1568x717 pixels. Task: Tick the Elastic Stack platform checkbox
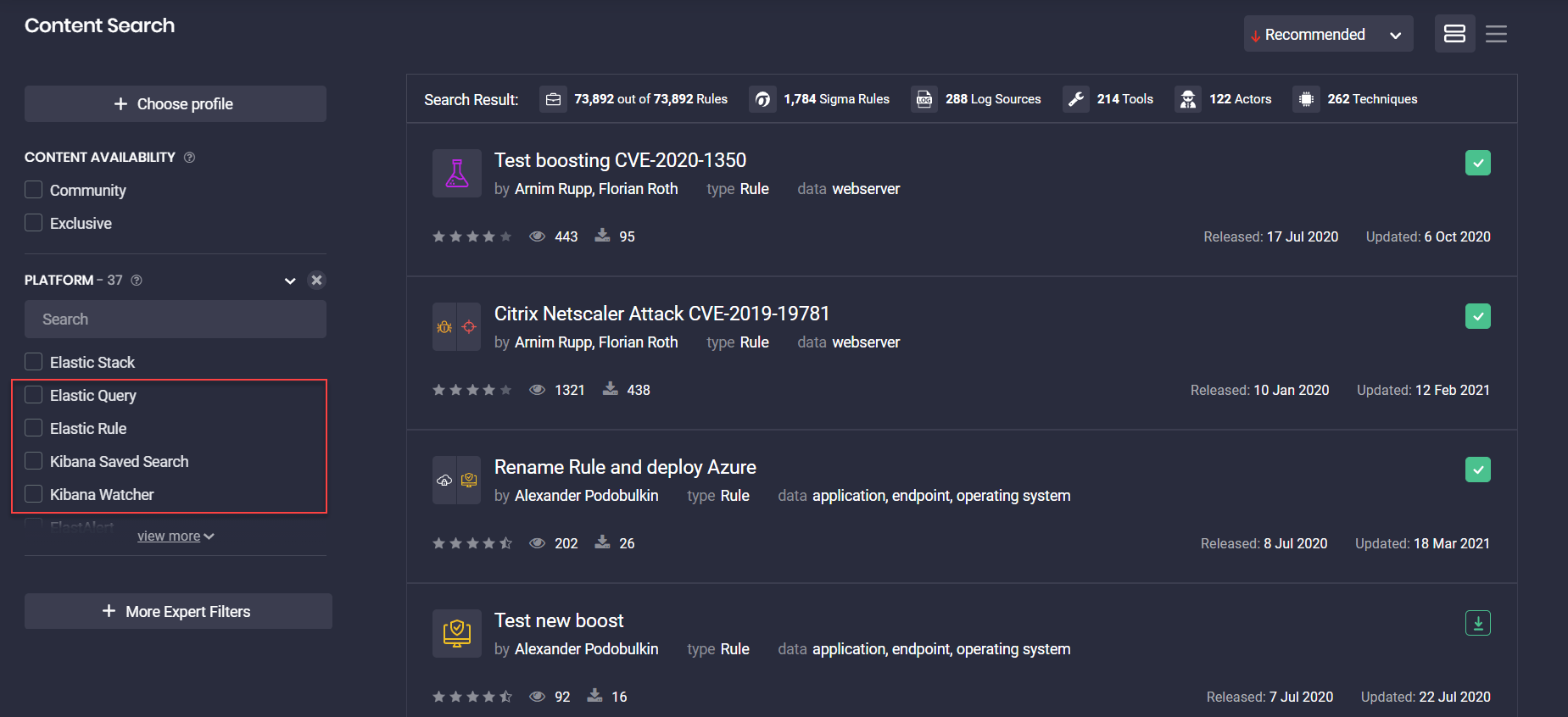point(34,362)
